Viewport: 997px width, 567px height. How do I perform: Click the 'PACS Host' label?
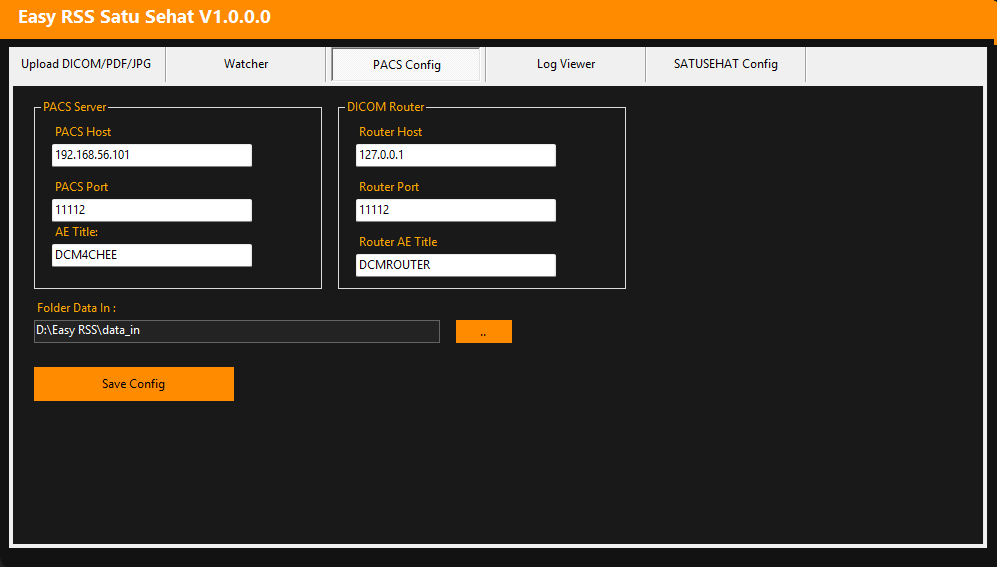(x=83, y=132)
